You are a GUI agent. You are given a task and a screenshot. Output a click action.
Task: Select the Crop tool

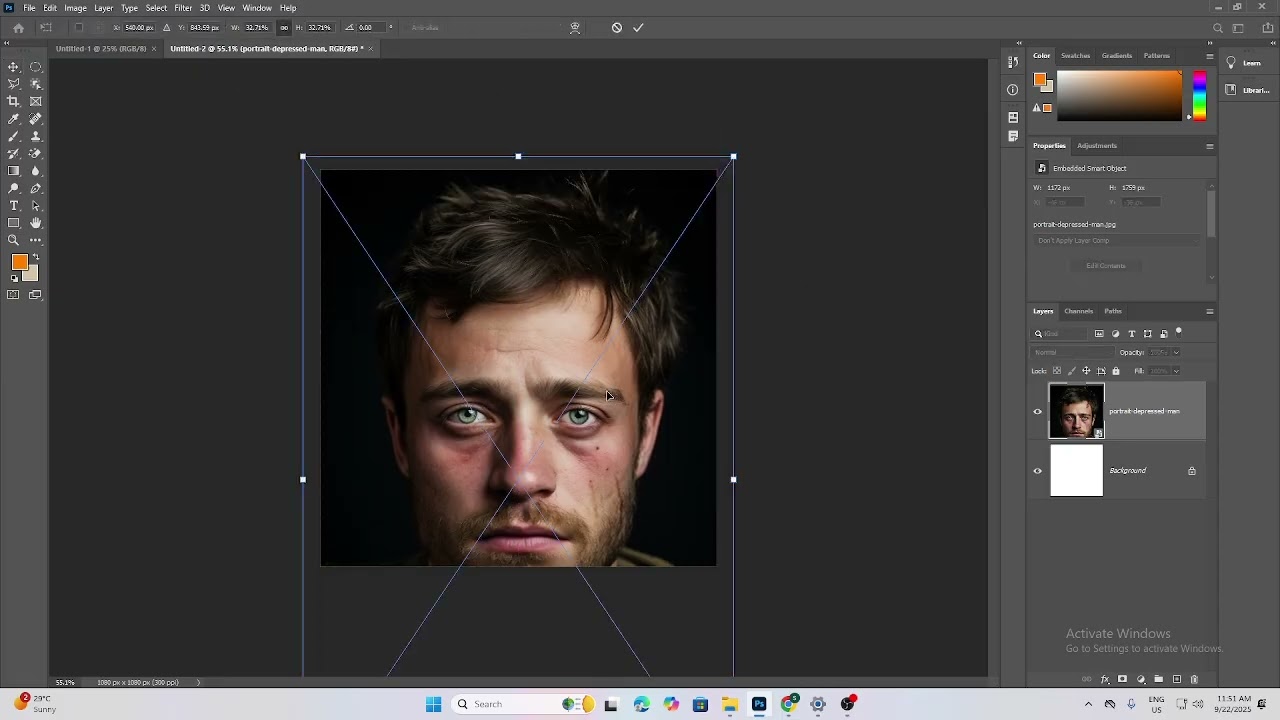pyautogui.click(x=14, y=101)
